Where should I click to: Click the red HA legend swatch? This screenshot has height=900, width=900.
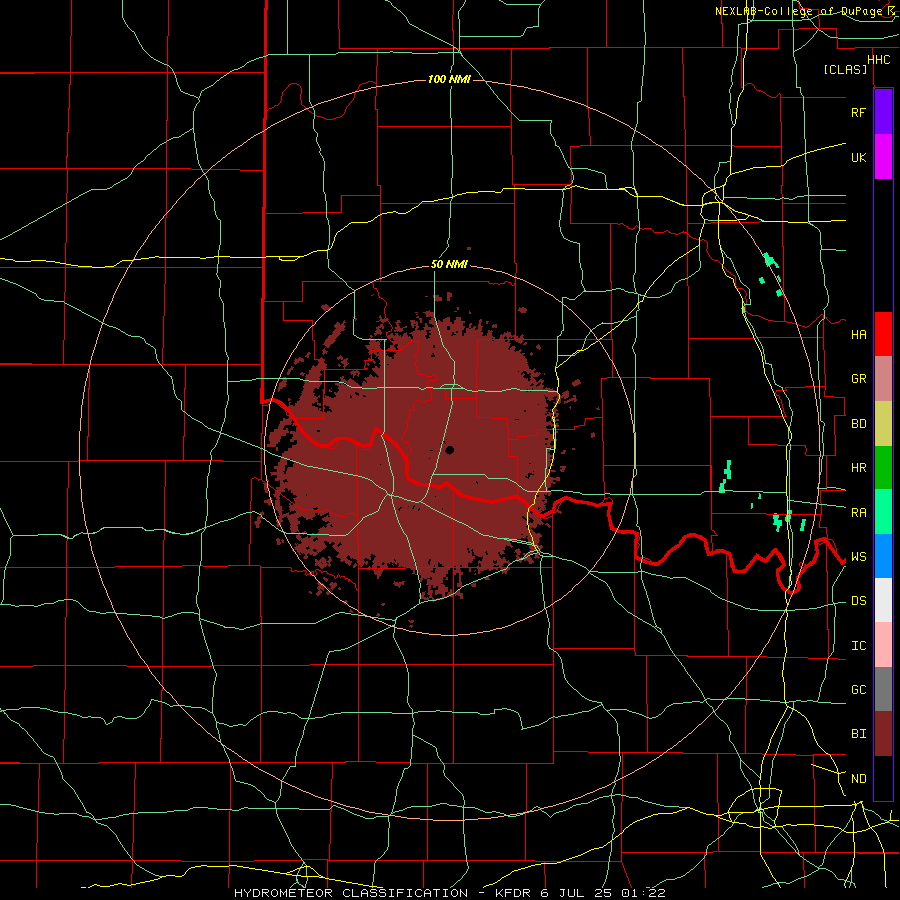[883, 334]
